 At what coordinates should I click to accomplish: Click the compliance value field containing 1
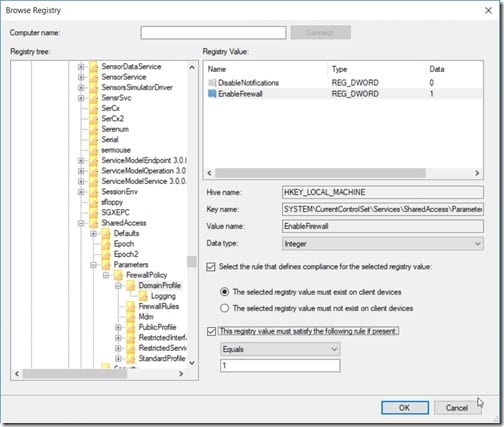coord(280,366)
